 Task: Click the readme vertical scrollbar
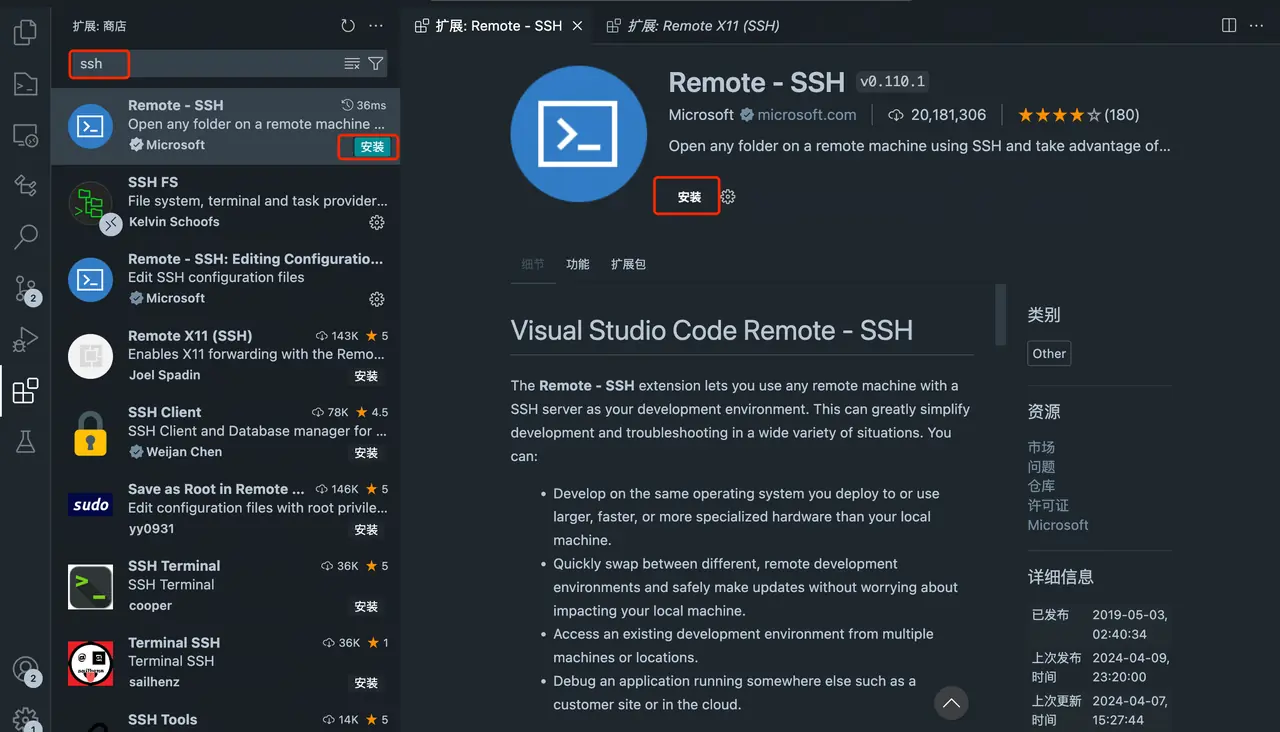(x=1000, y=315)
